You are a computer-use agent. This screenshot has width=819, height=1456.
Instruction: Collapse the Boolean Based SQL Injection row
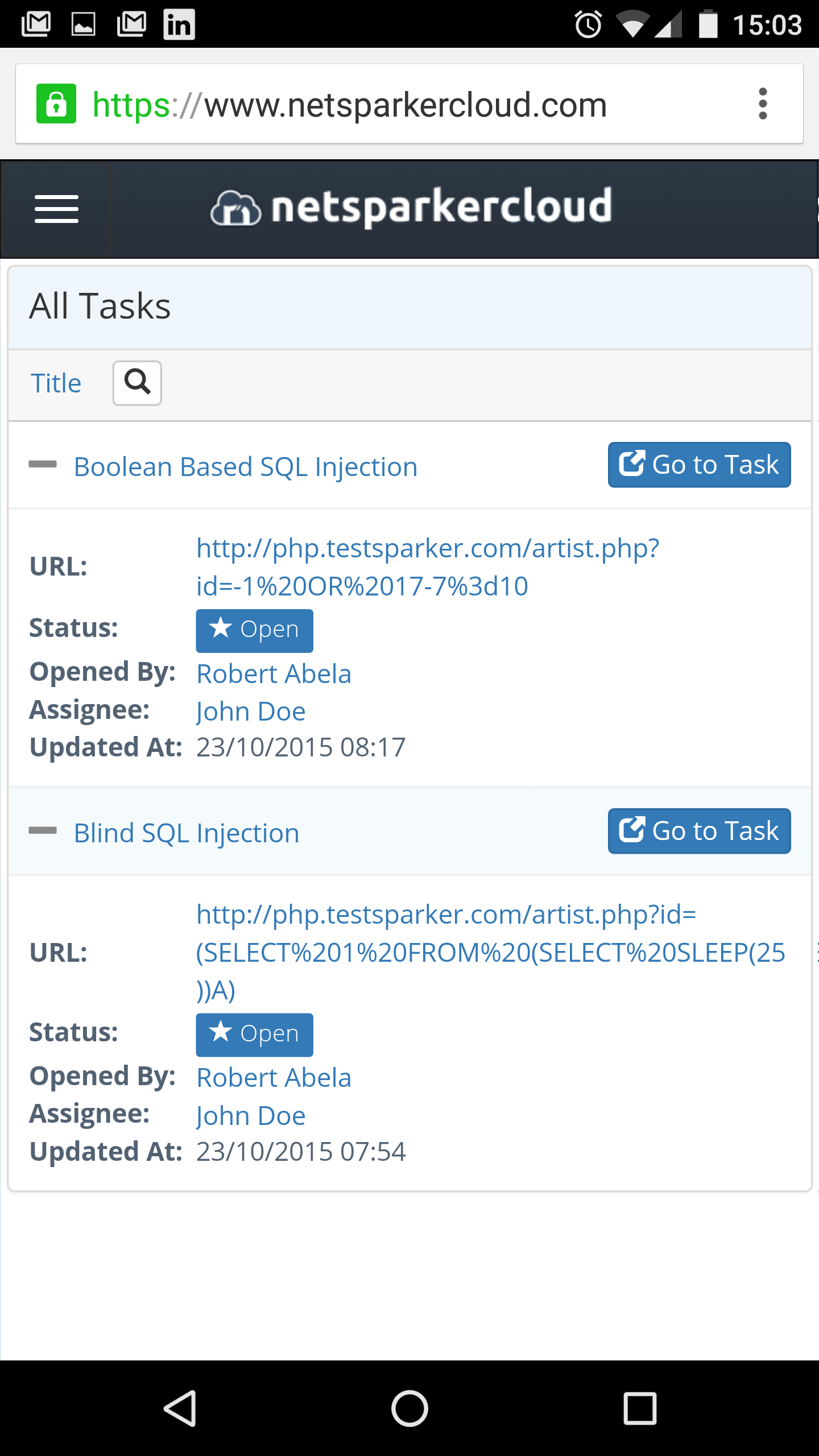(x=43, y=464)
